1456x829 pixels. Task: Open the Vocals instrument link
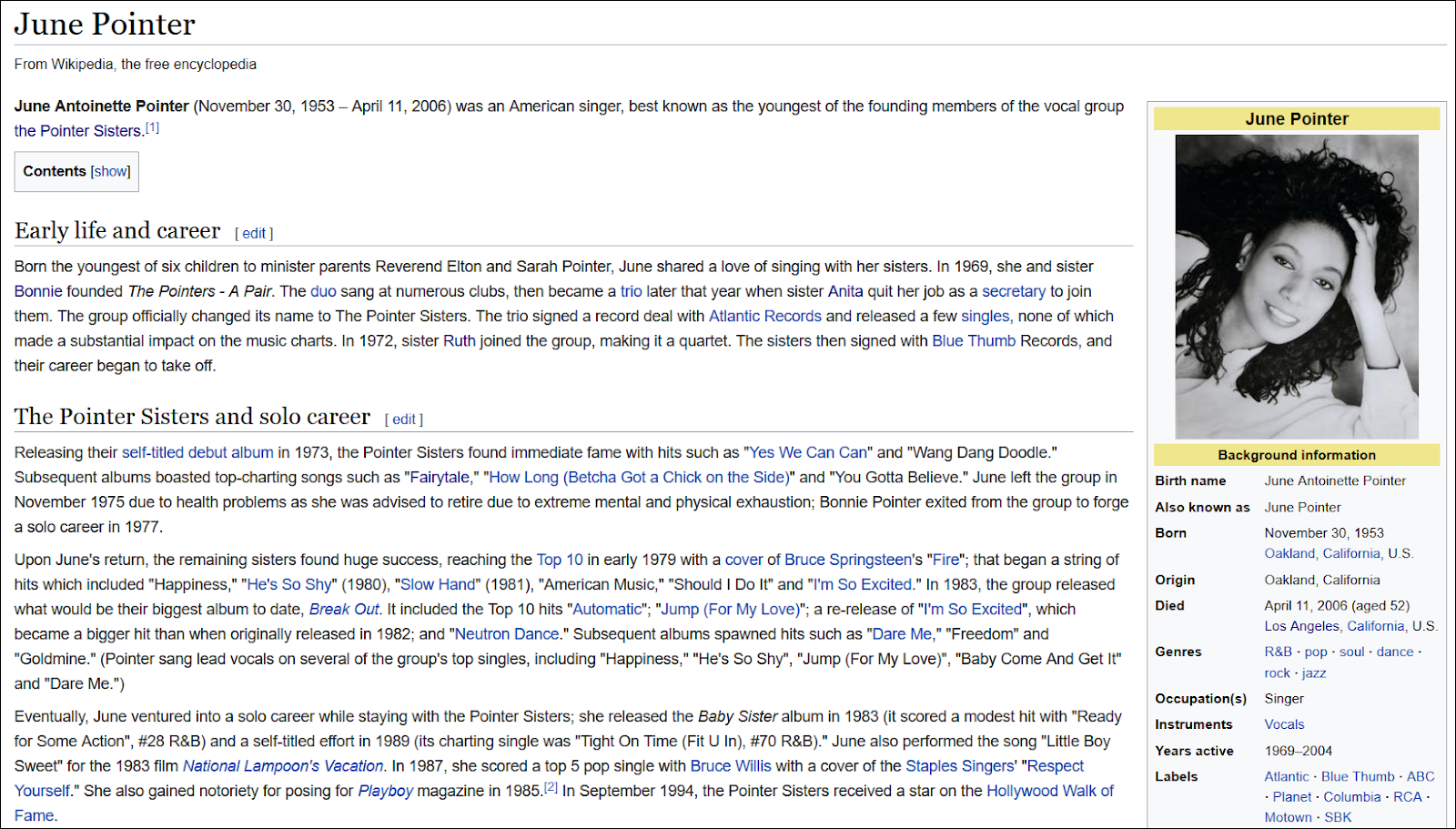(x=1284, y=724)
